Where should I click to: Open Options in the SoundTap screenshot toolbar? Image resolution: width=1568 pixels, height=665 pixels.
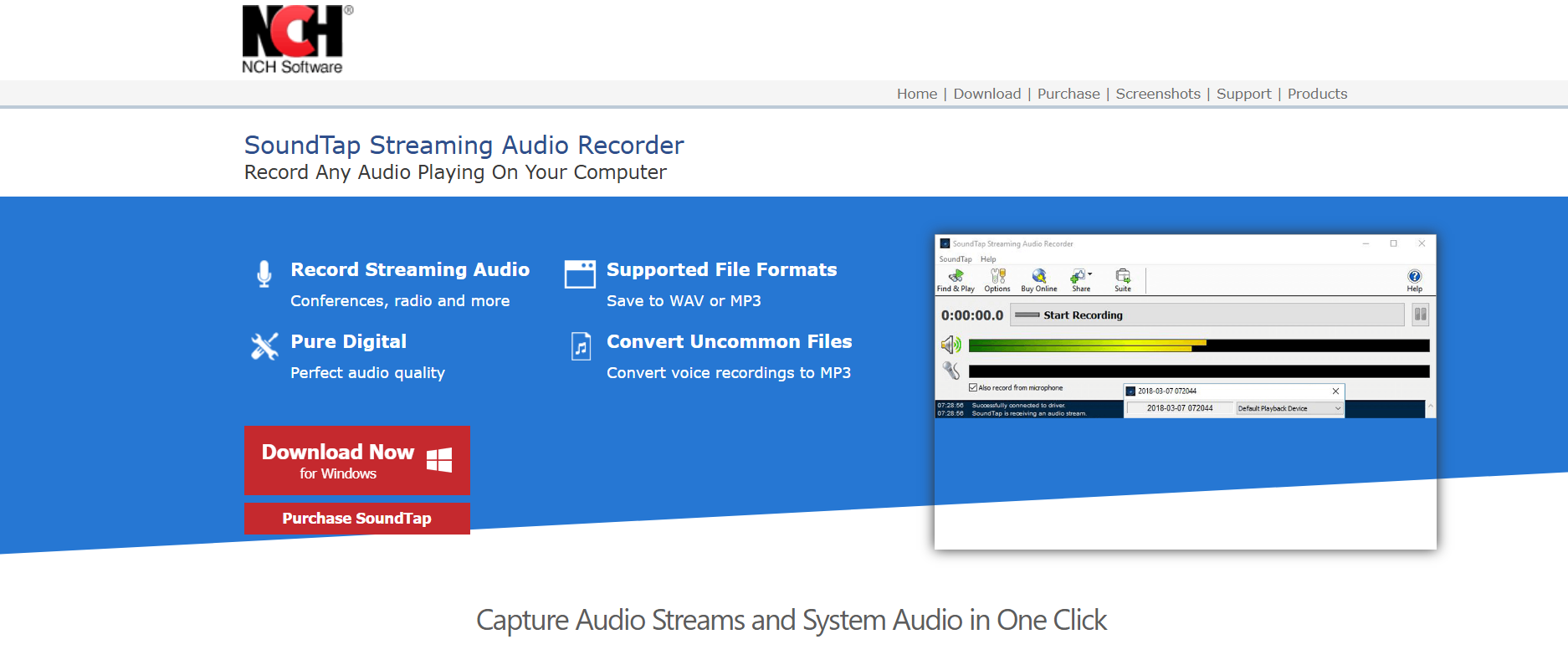point(997,280)
